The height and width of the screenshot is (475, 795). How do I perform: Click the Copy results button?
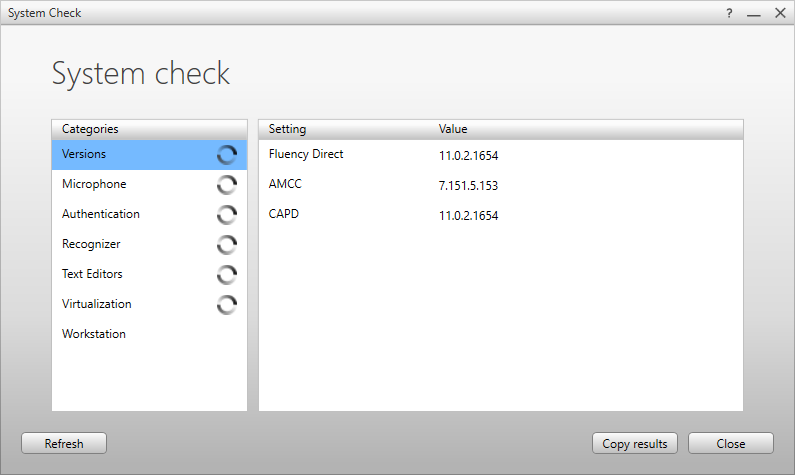pos(635,443)
